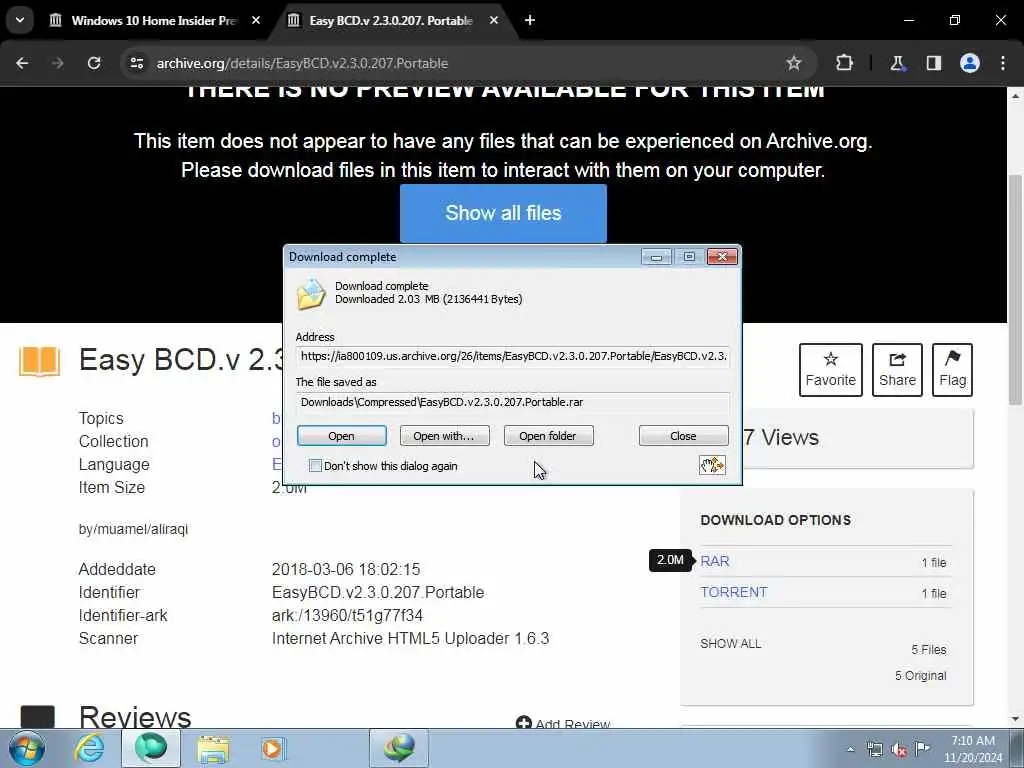View site information icon in address bar
The image size is (1024, 768).
tap(136, 63)
